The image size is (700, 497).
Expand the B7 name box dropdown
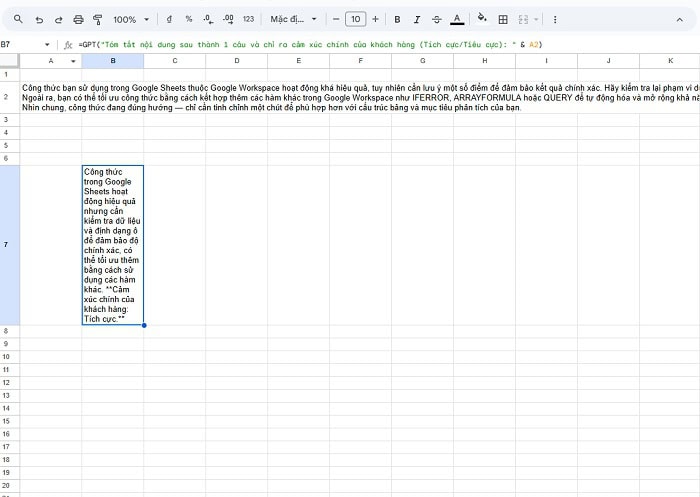click(47, 44)
